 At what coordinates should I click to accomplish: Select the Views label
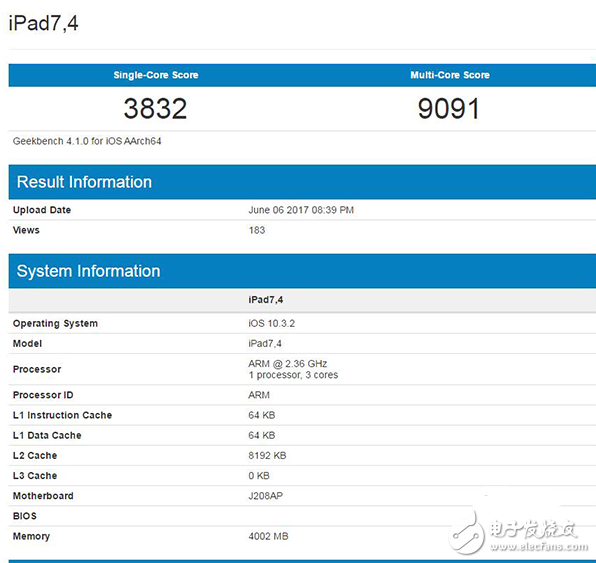coord(26,230)
